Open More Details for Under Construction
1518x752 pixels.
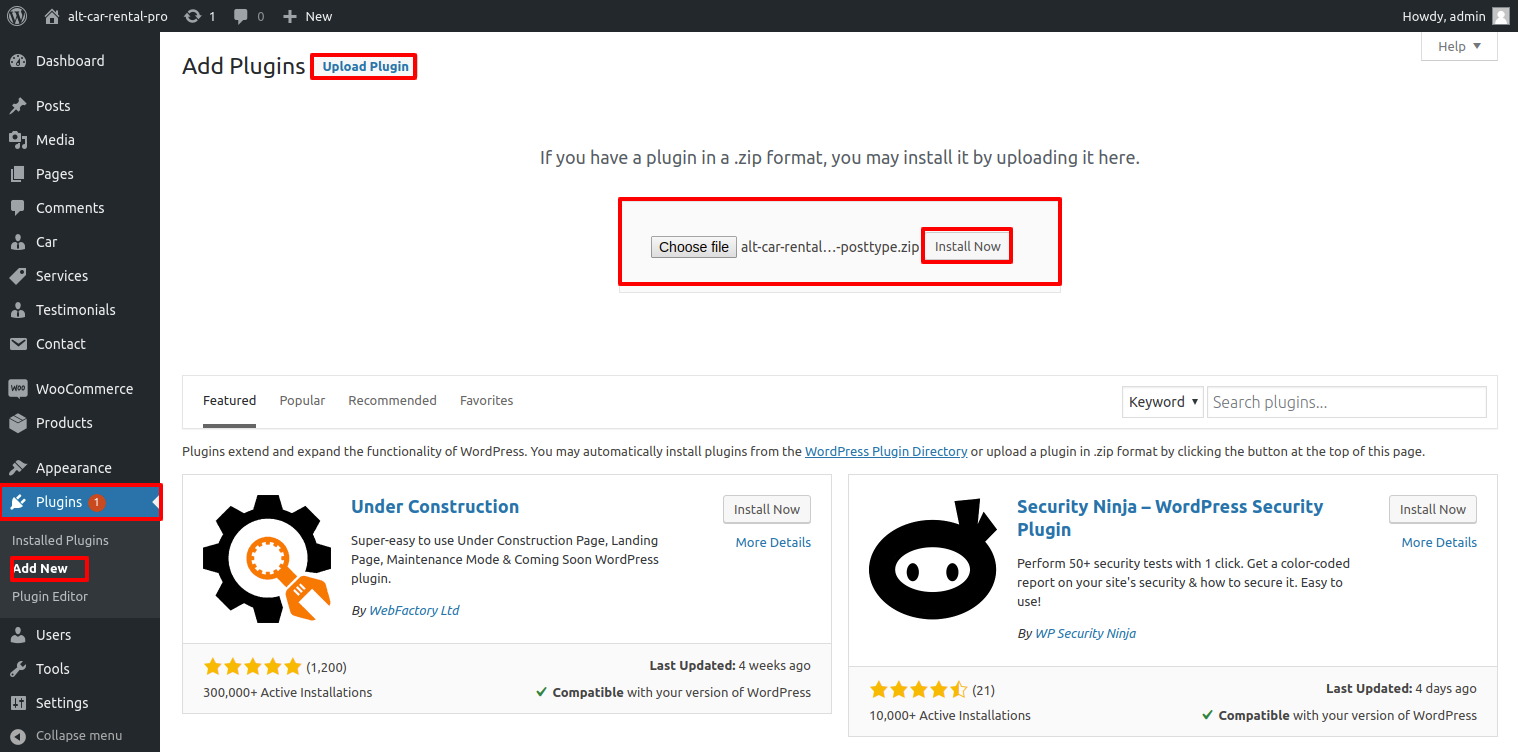click(x=773, y=542)
